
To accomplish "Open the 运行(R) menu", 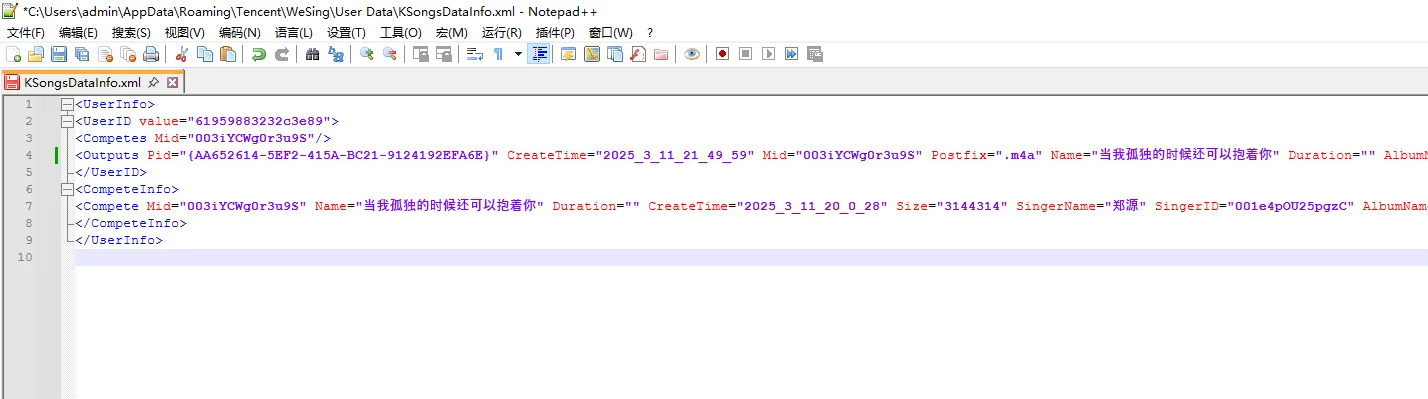I will click(502, 33).
